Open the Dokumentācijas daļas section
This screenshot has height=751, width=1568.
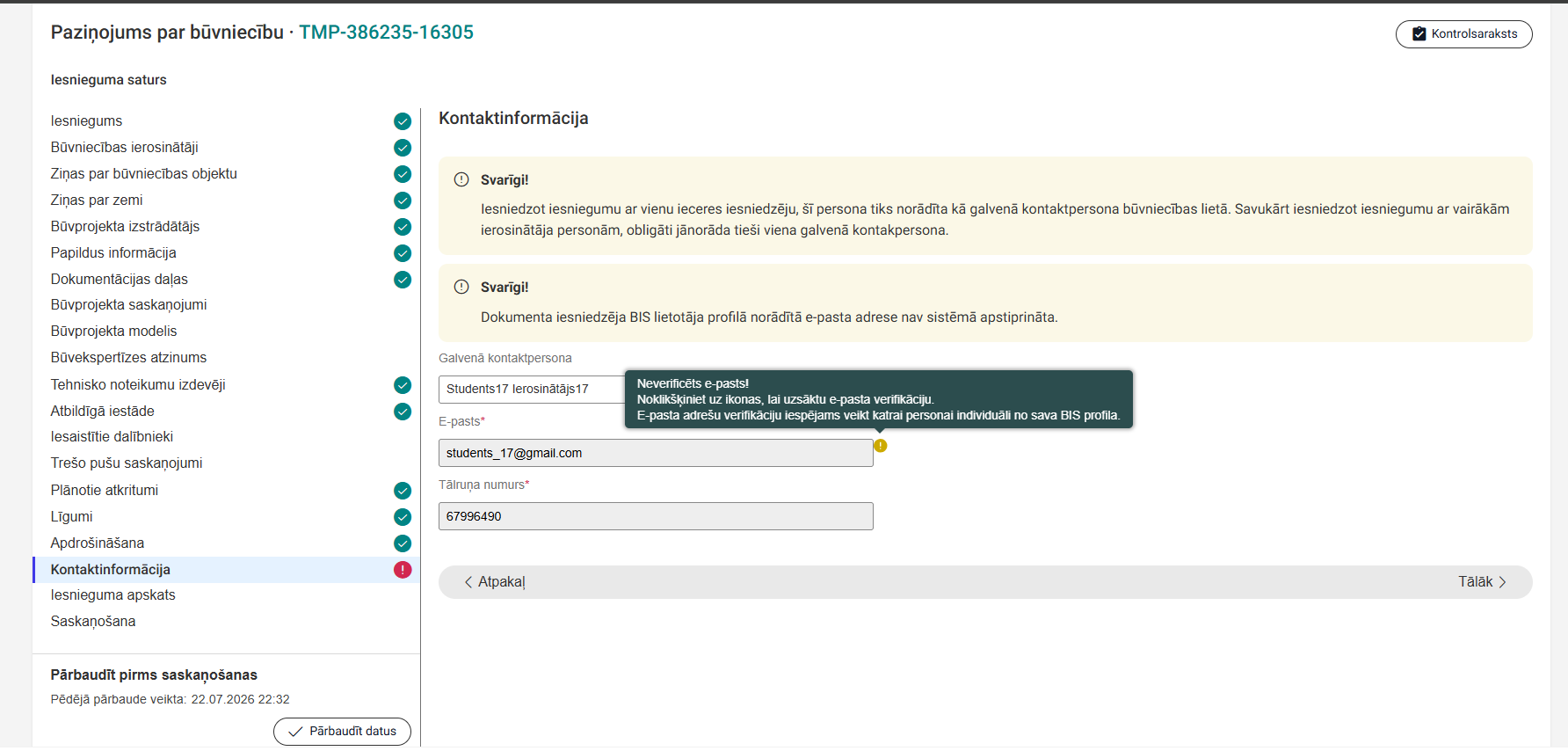pyautogui.click(x=119, y=280)
